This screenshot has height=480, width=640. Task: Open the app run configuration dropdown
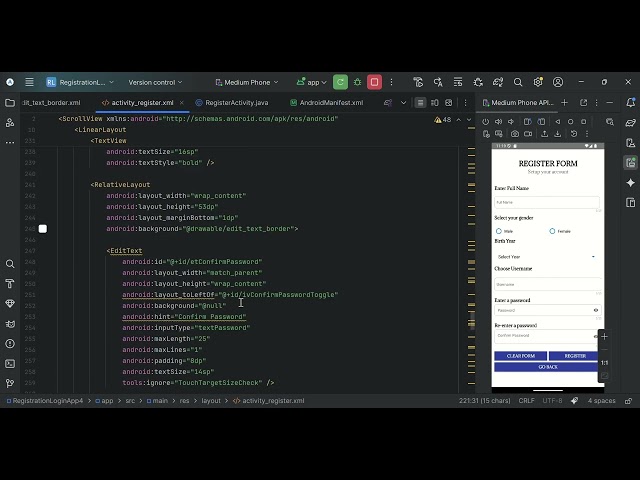tap(312, 82)
